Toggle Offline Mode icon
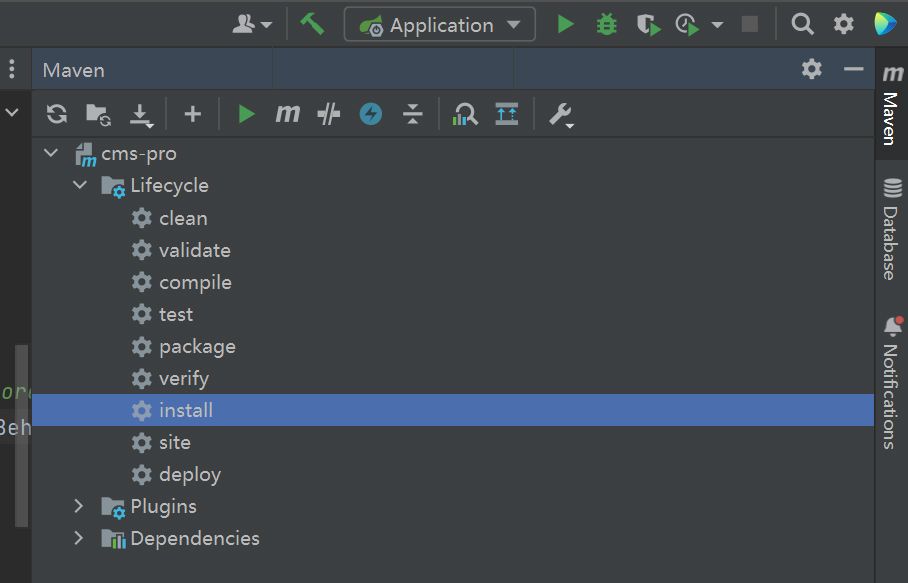Screen dimensions: 908x583 pos(329,114)
